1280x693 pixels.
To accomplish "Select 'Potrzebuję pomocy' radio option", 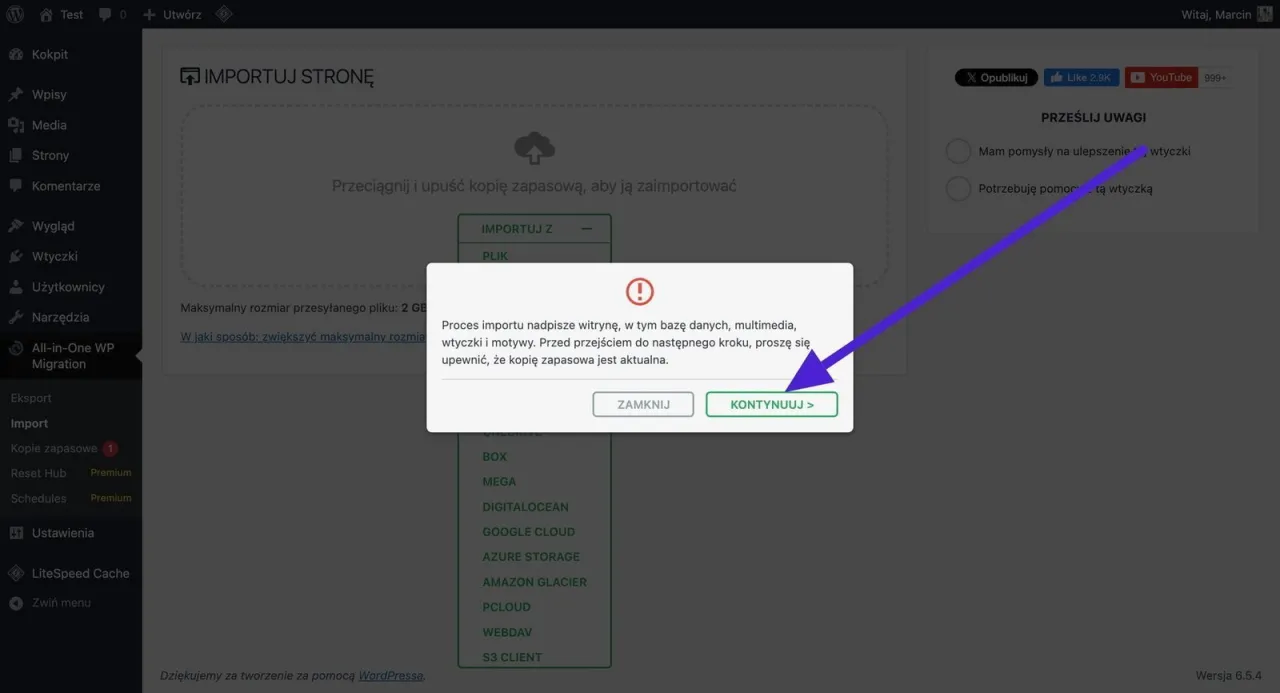I will point(958,188).
